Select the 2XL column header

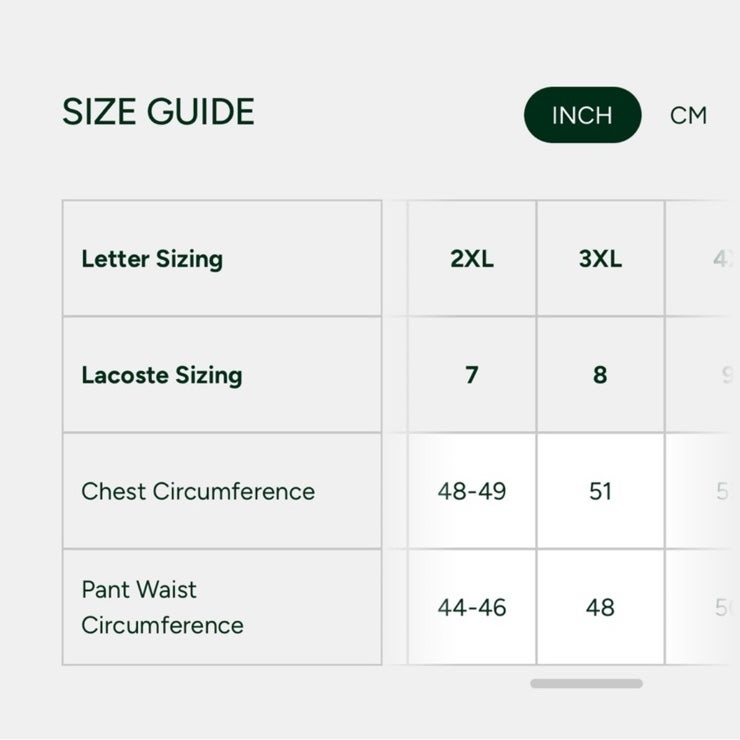point(472,258)
